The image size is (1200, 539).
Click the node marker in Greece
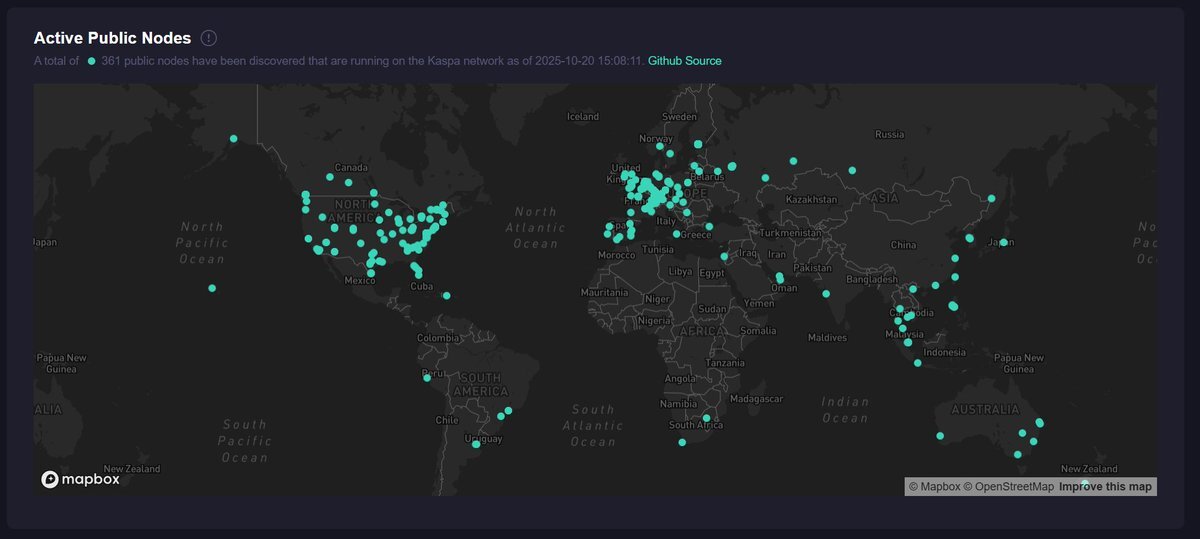click(677, 234)
